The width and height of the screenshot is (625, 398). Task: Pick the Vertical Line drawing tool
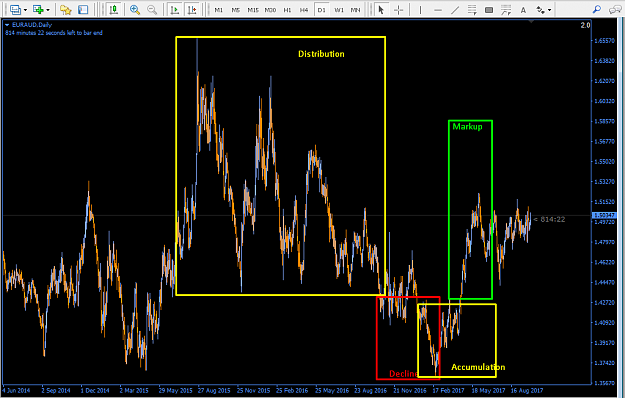tap(420, 10)
